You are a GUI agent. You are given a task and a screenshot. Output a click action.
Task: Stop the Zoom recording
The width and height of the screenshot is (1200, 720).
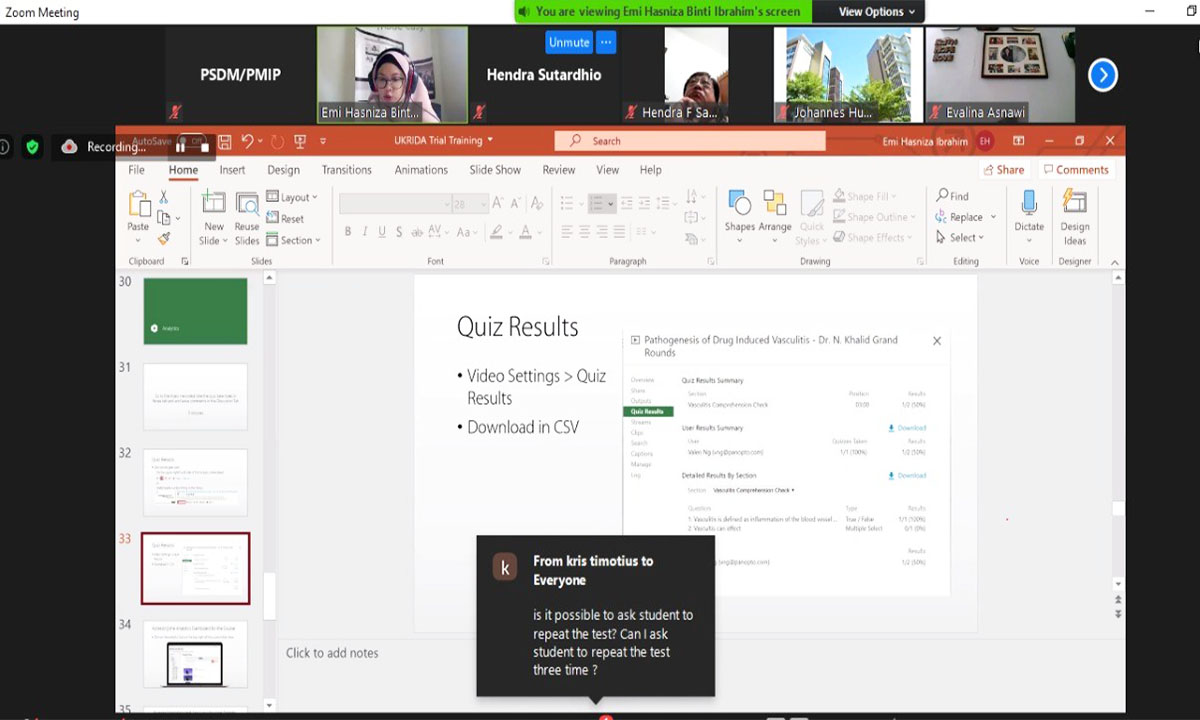point(204,147)
